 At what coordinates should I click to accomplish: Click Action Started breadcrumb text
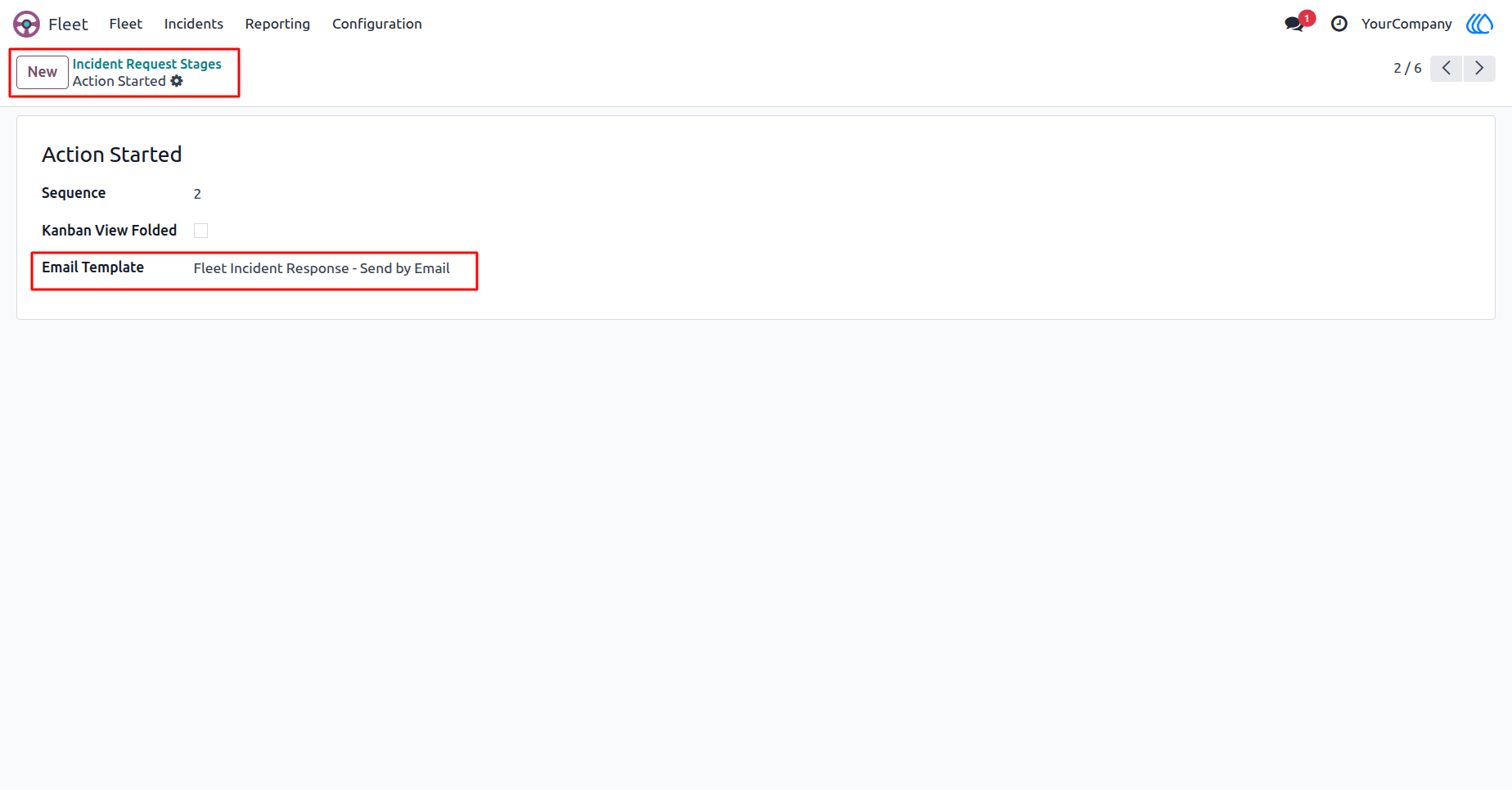pos(119,81)
